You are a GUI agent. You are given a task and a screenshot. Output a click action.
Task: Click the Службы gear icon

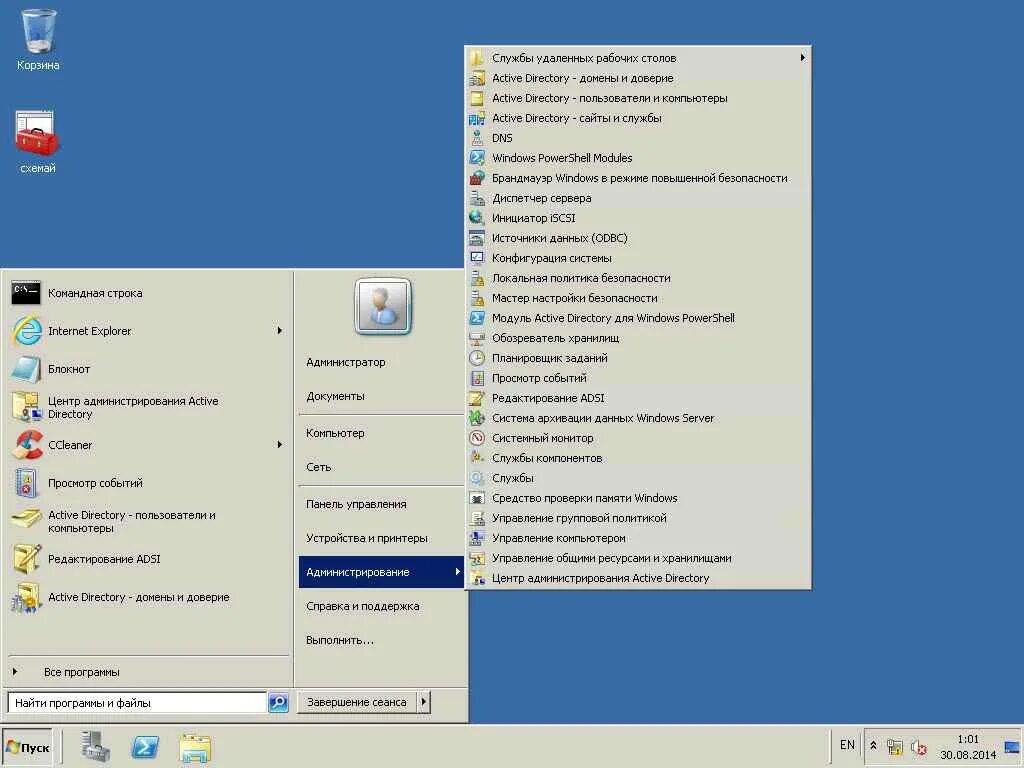coord(477,478)
